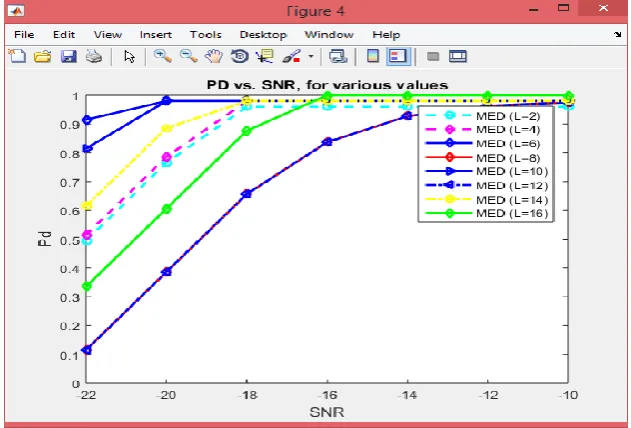Image resolution: width=631 pixels, height=428 pixels.
Task: Print the figure with the printer icon
Action: (94, 56)
